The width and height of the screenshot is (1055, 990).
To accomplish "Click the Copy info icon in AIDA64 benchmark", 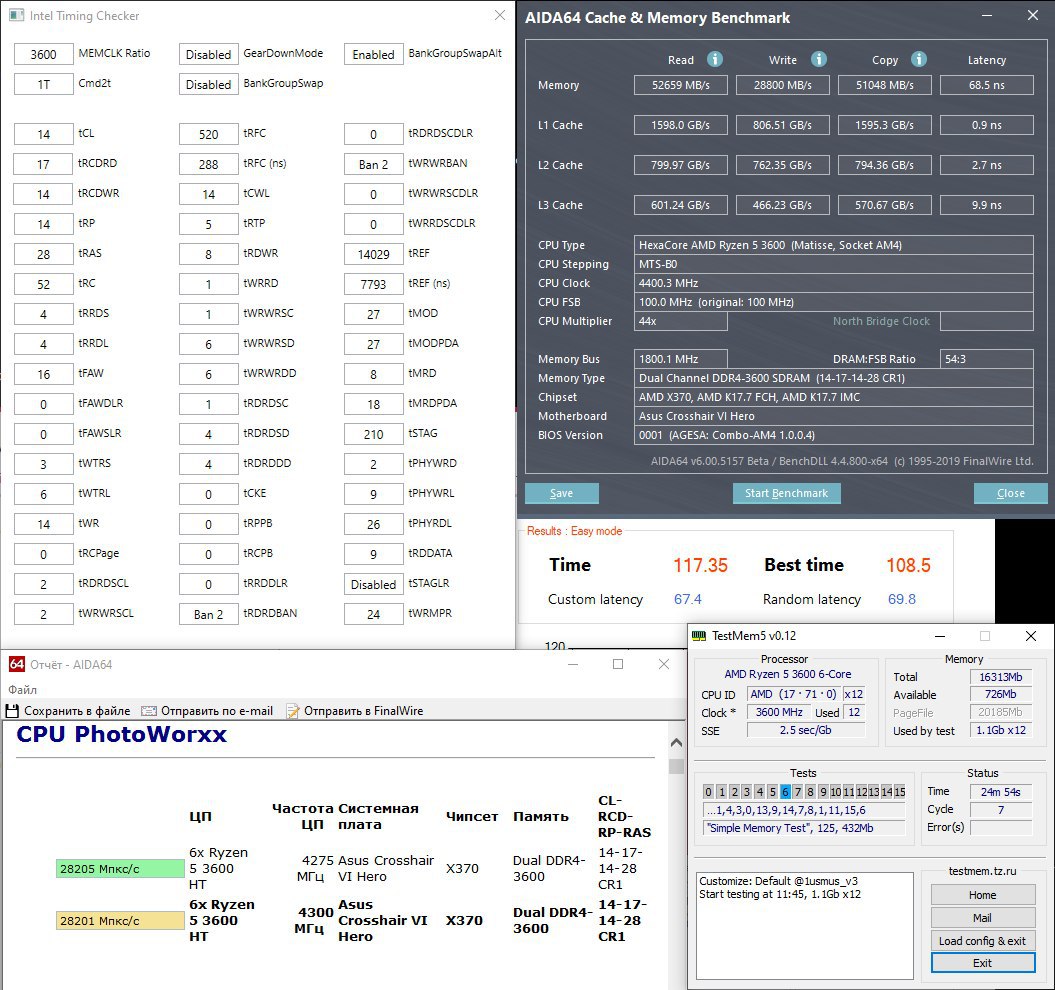I will [918, 59].
